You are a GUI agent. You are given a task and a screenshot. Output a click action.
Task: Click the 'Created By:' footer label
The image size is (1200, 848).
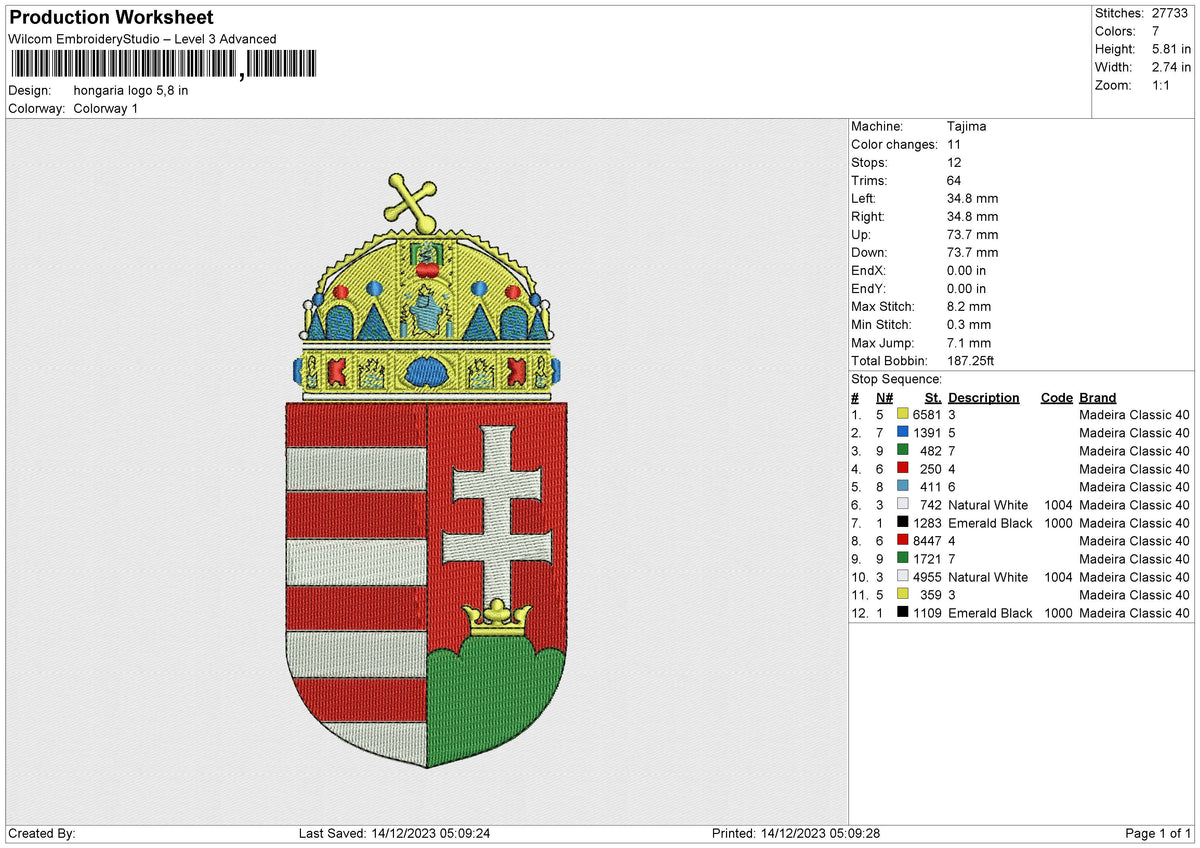(41, 833)
